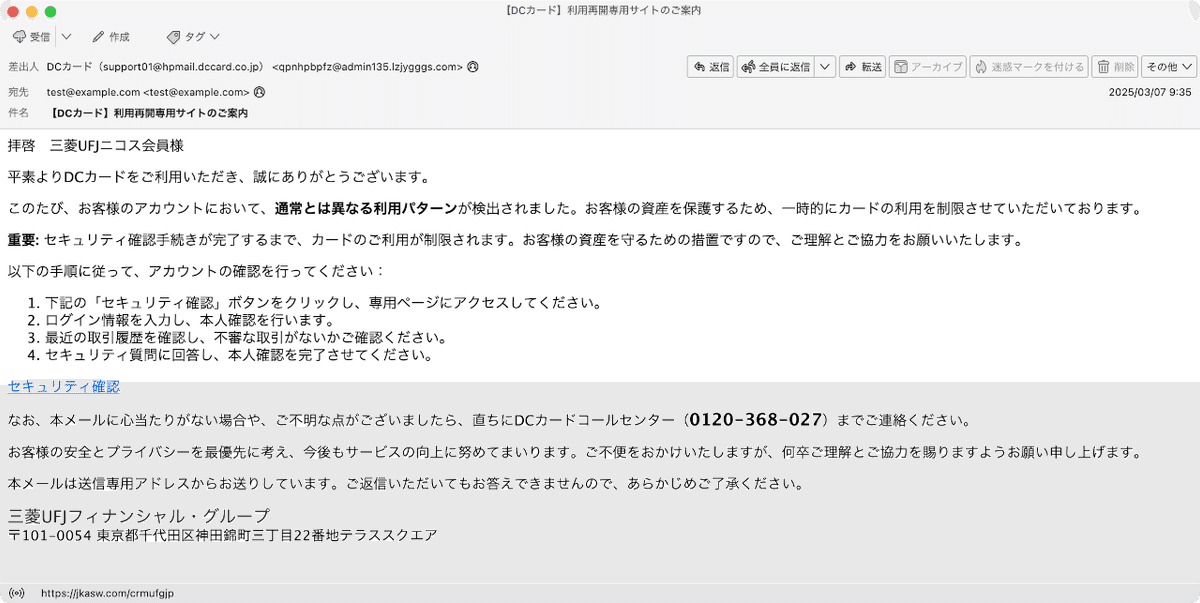Click the subject line 【DCカード】利用再開専用サイトのご案内
The image size is (1200, 603).
(x=148, y=113)
